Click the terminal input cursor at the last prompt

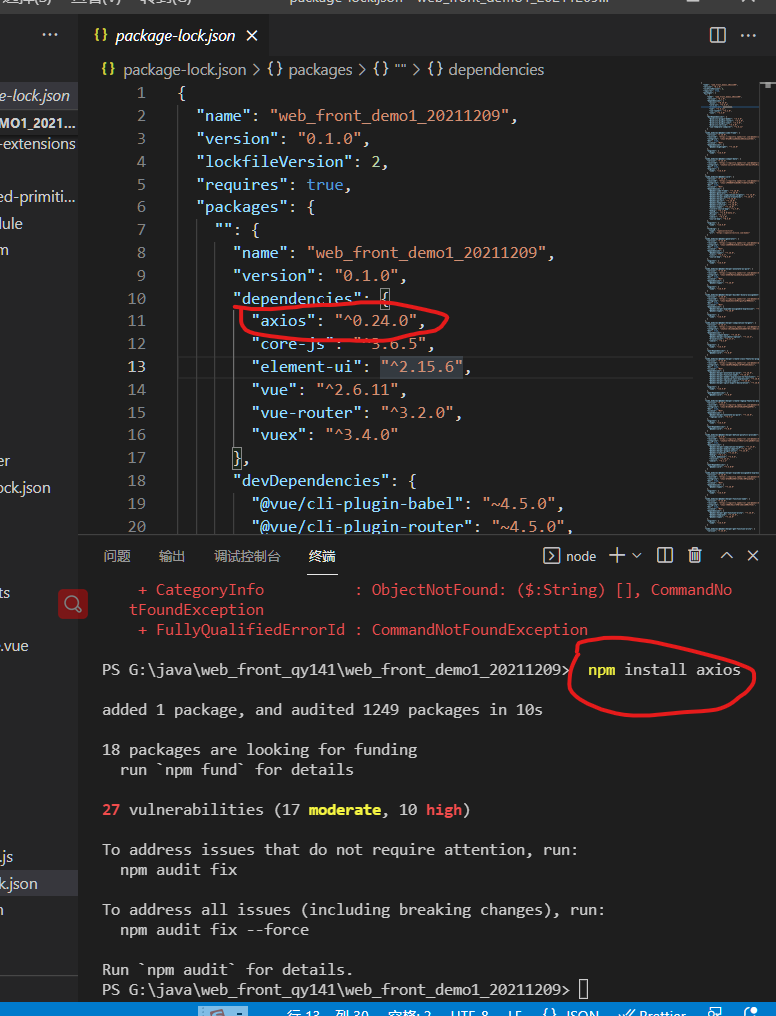click(584, 989)
